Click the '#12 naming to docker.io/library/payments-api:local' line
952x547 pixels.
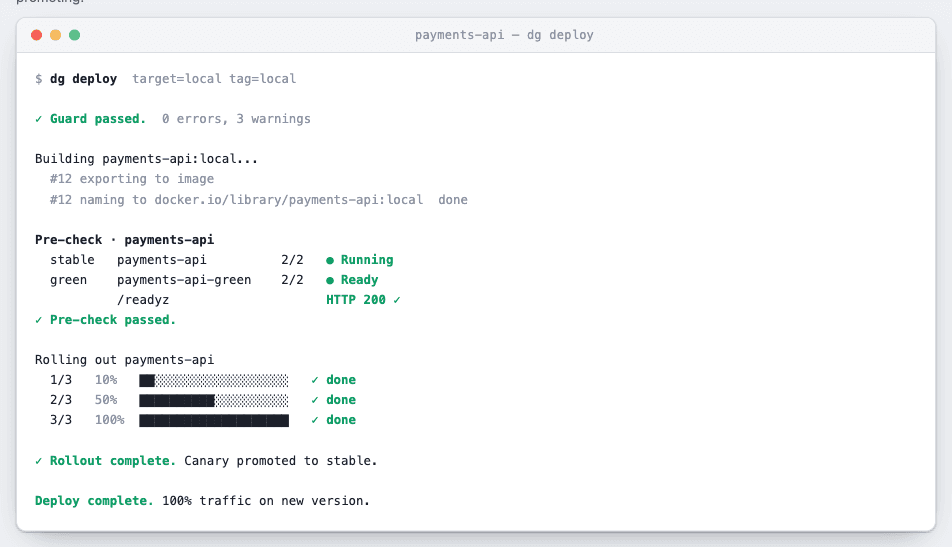[x=236, y=200]
